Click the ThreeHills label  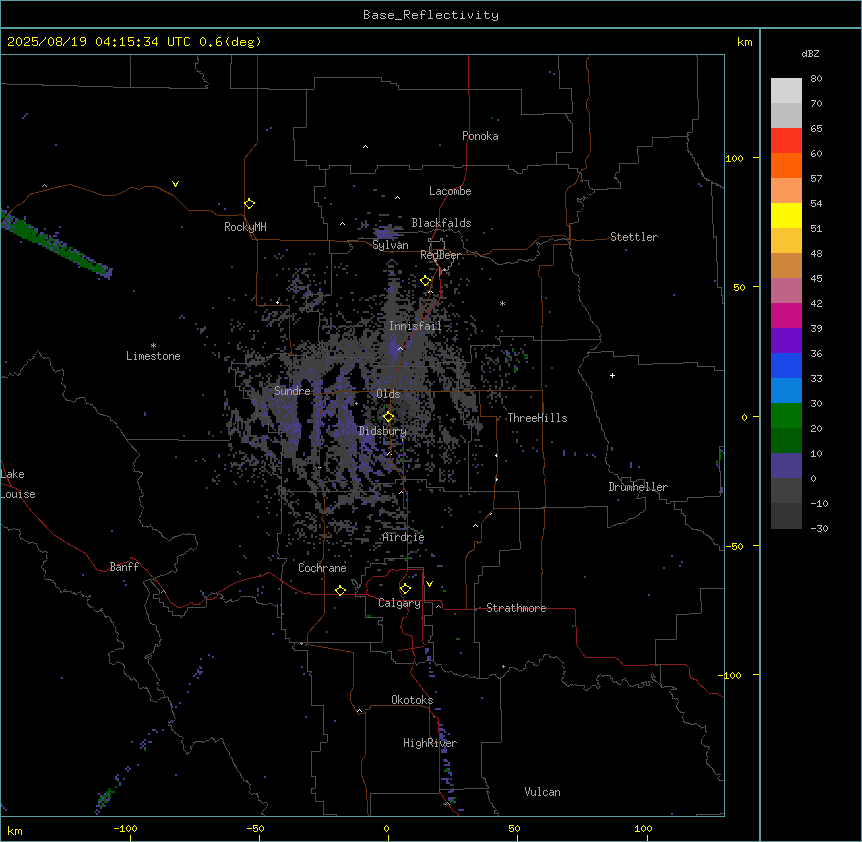click(x=537, y=418)
